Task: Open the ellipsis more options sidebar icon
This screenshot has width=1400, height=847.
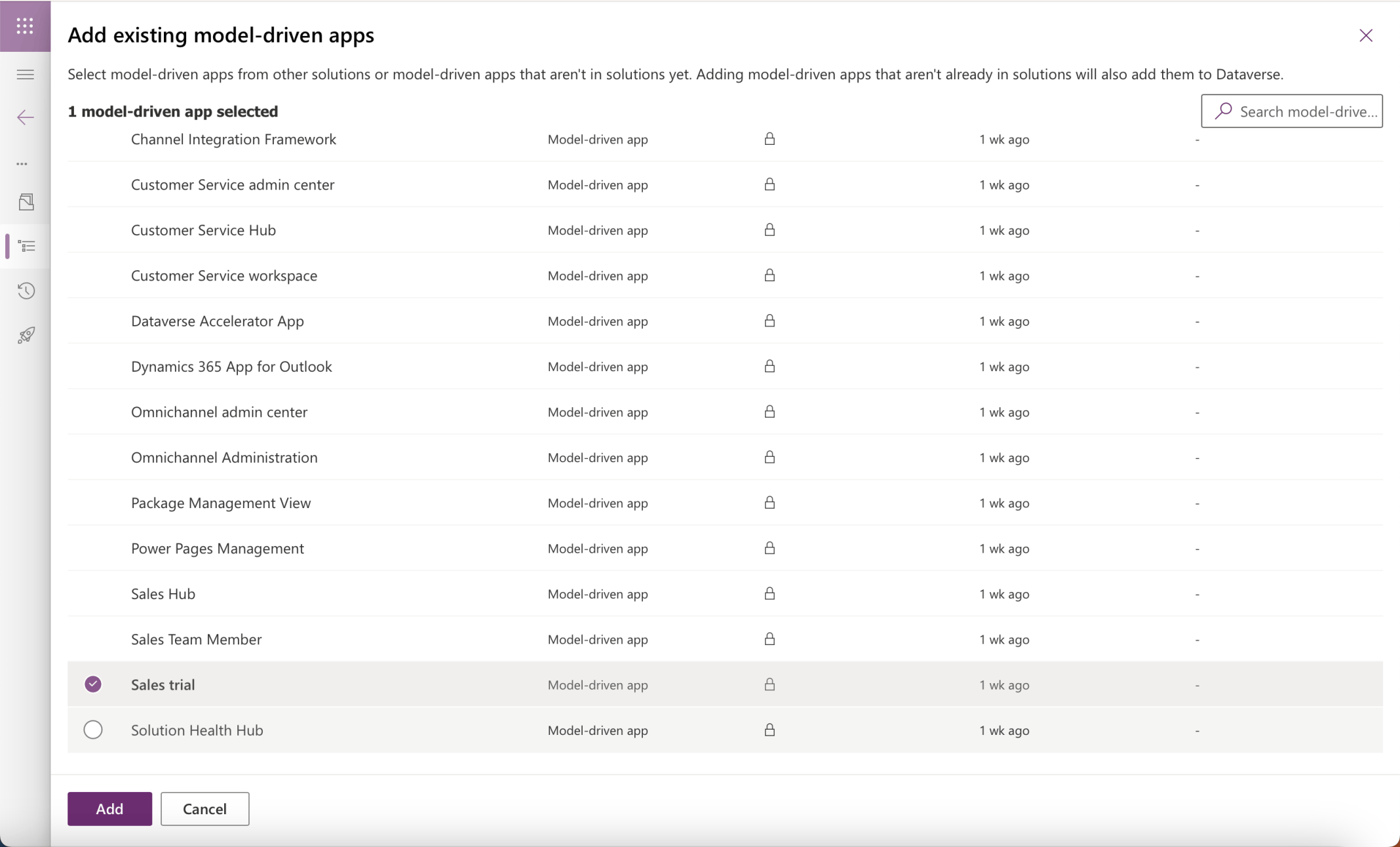Action: (x=25, y=163)
